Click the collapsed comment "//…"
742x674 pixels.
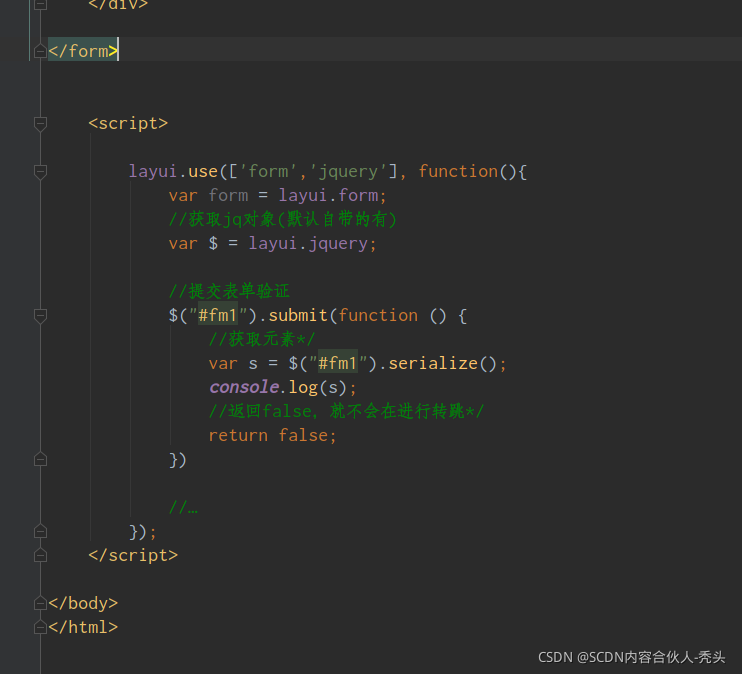coord(183,507)
